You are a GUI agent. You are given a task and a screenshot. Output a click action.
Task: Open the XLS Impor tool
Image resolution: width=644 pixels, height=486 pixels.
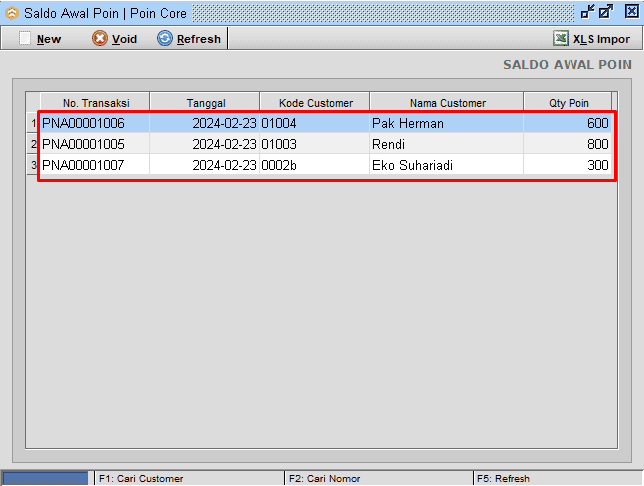click(x=592, y=39)
